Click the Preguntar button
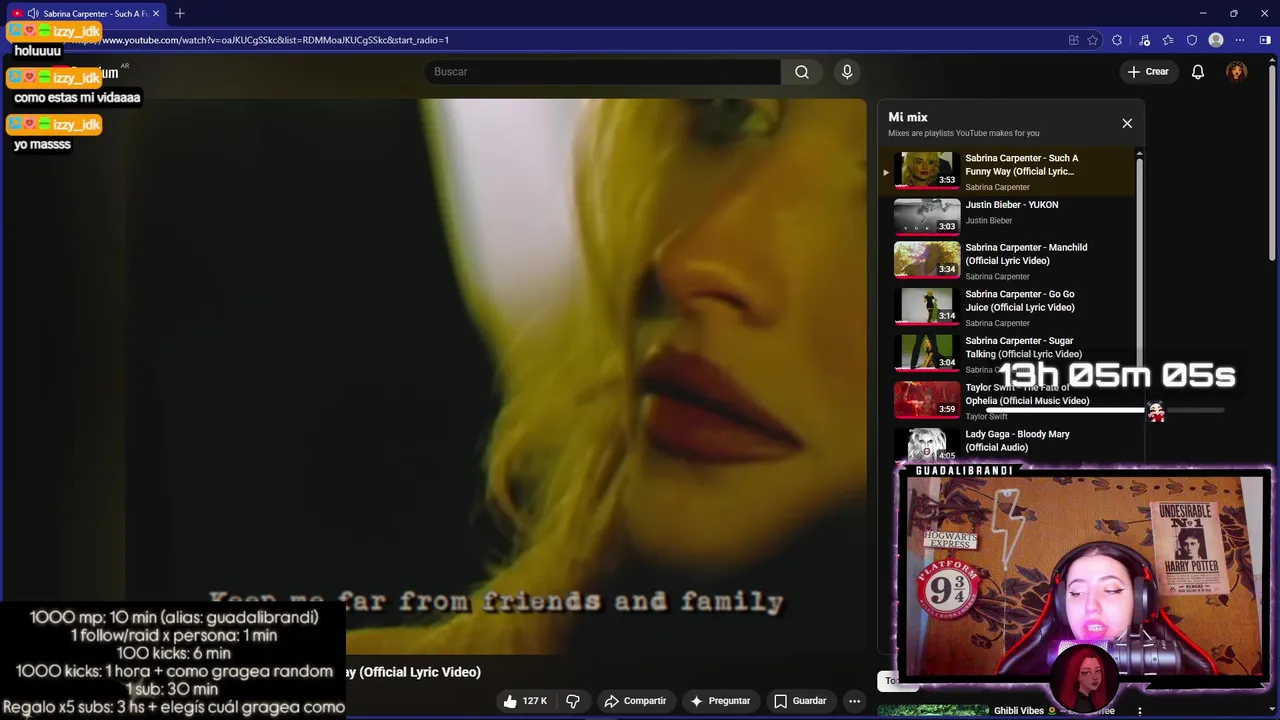Screen dimensions: 1280x720 [x=720, y=701]
